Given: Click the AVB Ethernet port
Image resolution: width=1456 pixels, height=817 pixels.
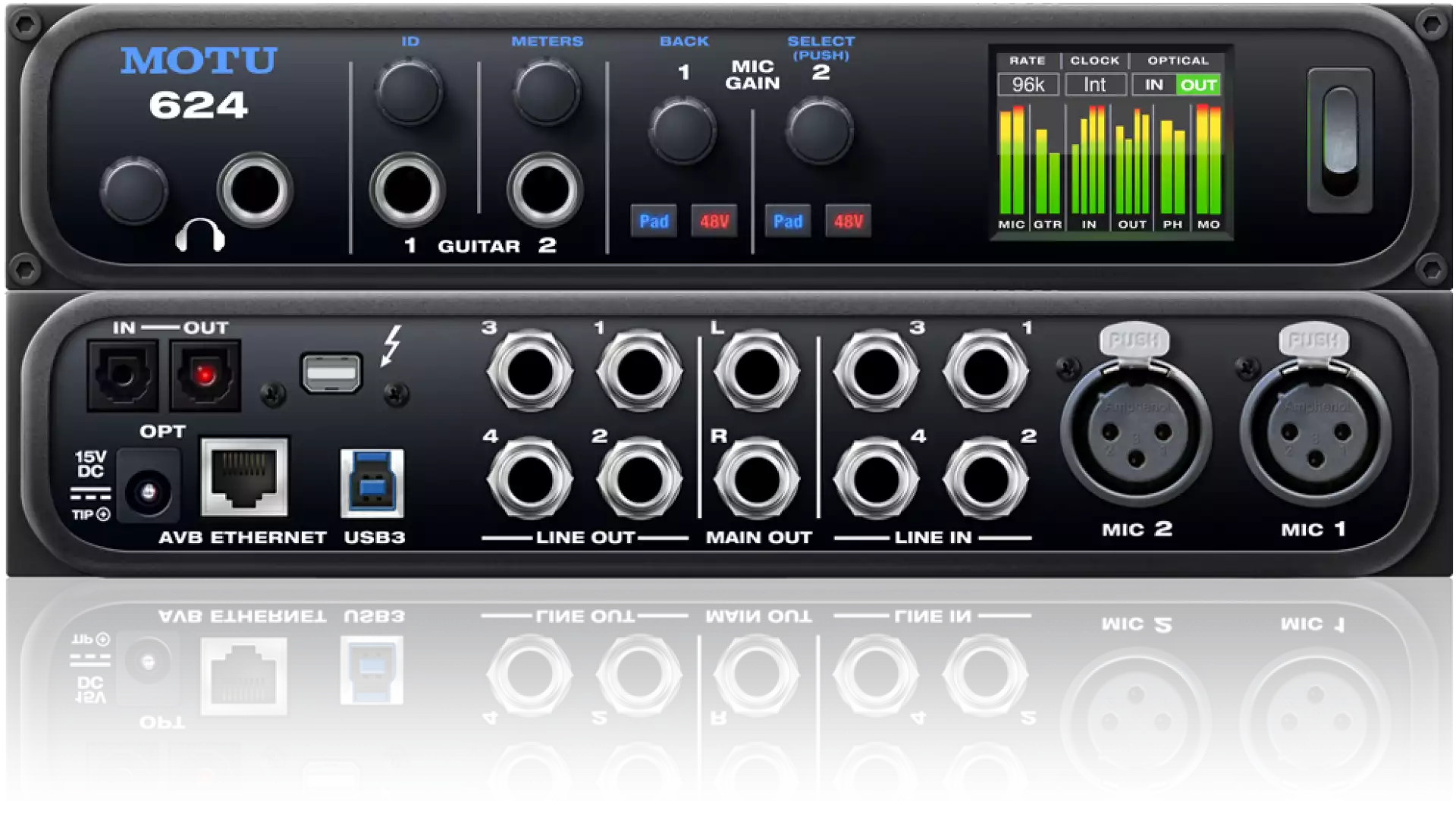Looking at the screenshot, I should [244, 478].
